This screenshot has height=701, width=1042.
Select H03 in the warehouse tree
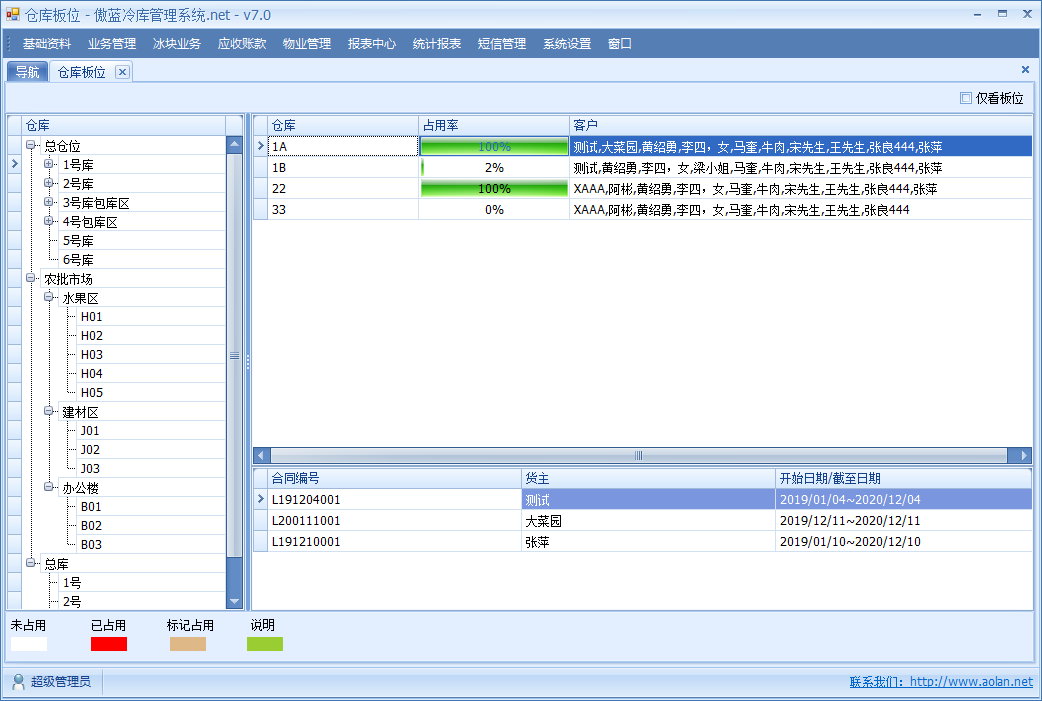(92, 355)
